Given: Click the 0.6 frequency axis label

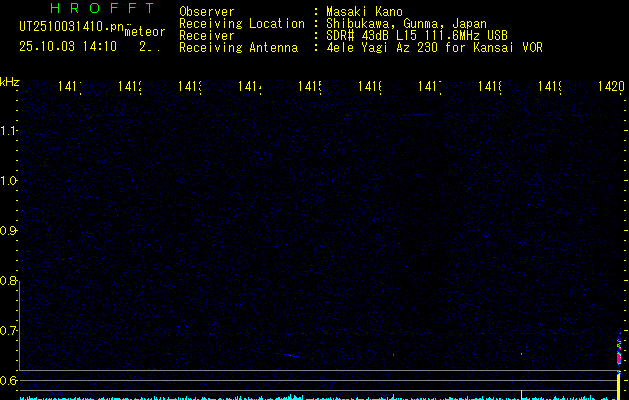Looking at the screenshot, I should [x=8, y=380].
